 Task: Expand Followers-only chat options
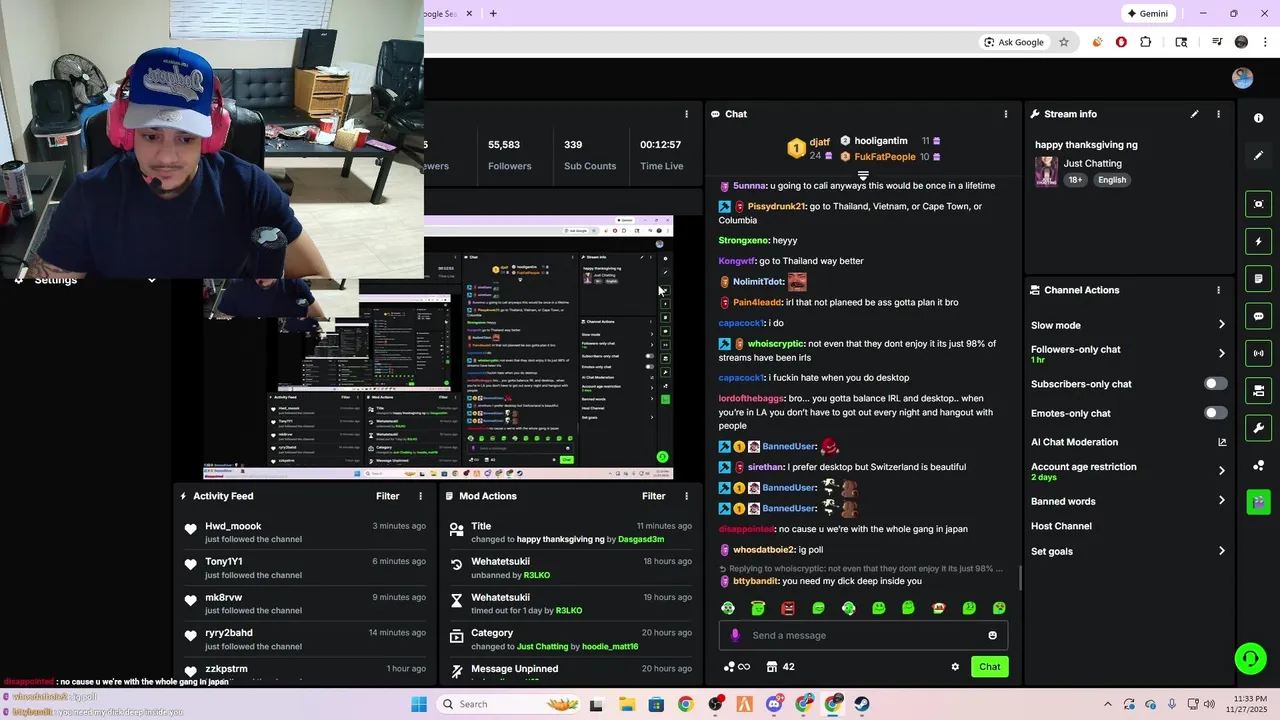point(1221,353)
